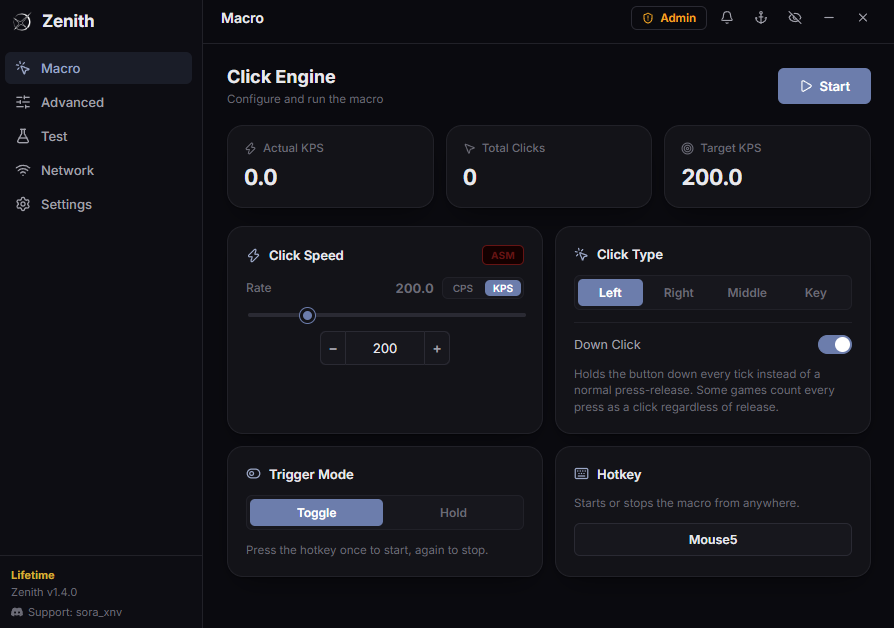Close the Zenith window

[863, 18]
